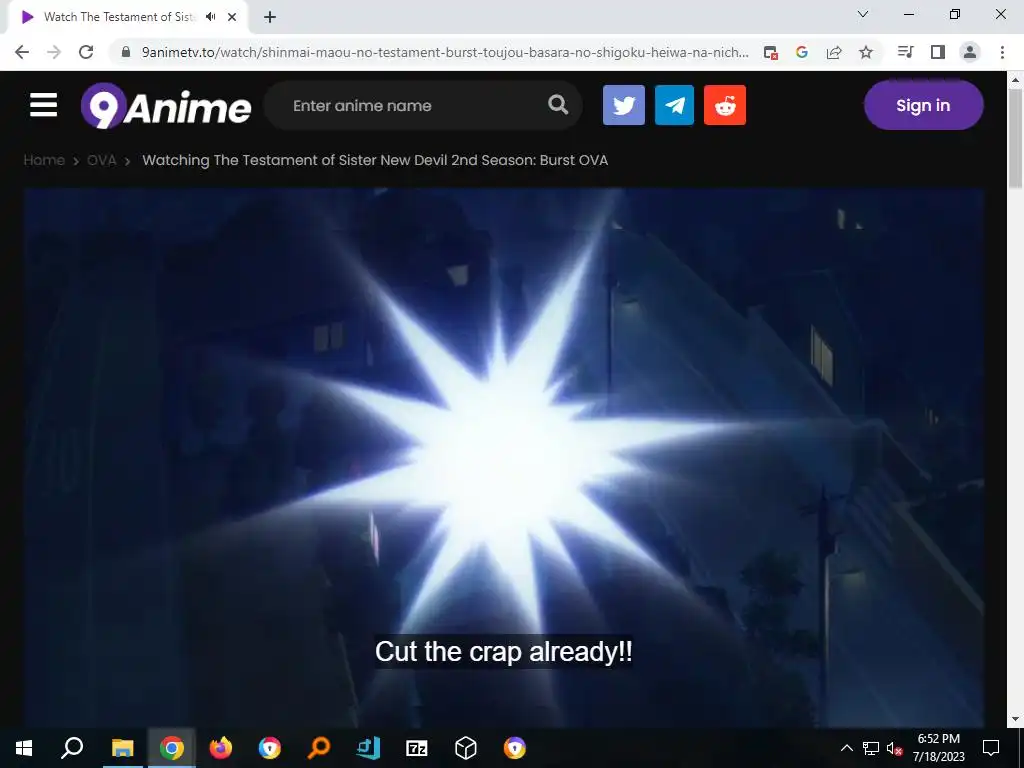The image size is (1024, 768).
Task: Follow the Home breadcrumb link
Action: 44,160
